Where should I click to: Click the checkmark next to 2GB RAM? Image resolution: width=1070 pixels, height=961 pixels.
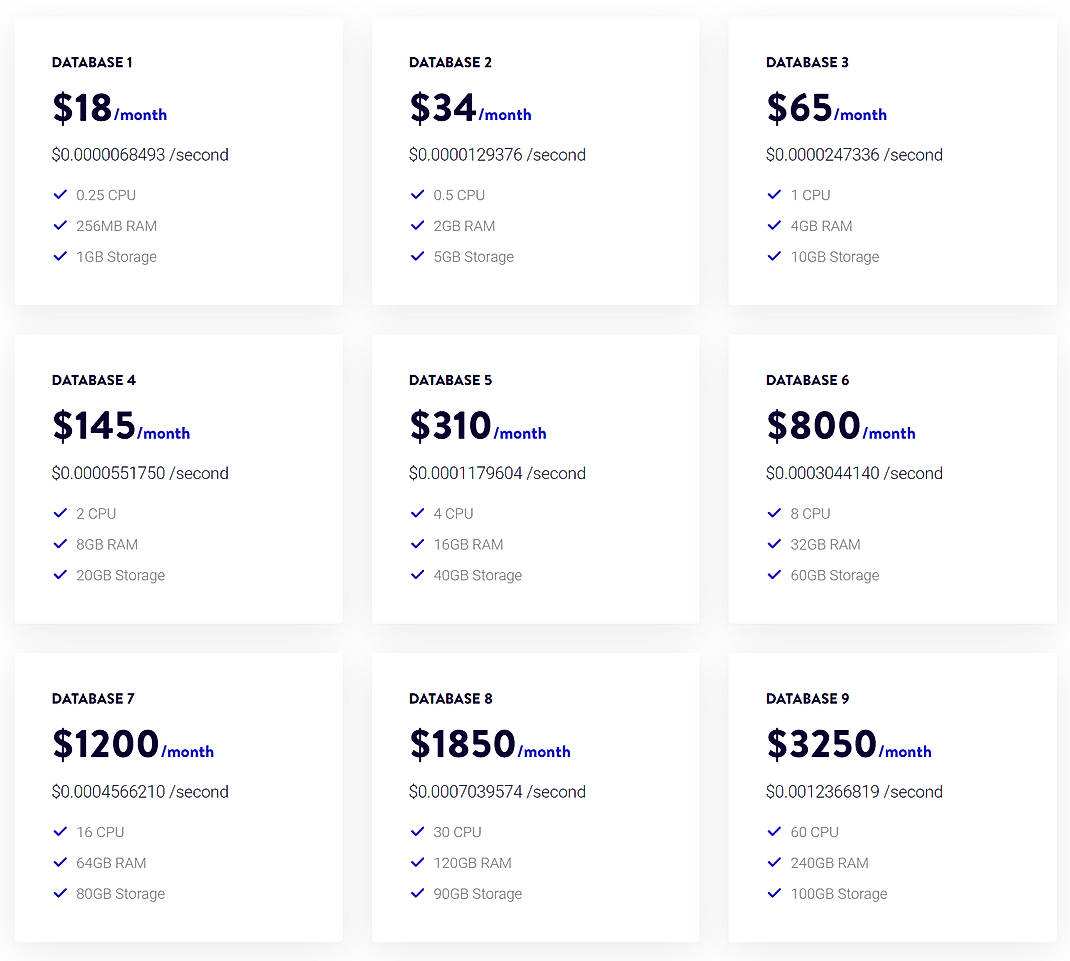pyautogui.click(x=418, y=226)
